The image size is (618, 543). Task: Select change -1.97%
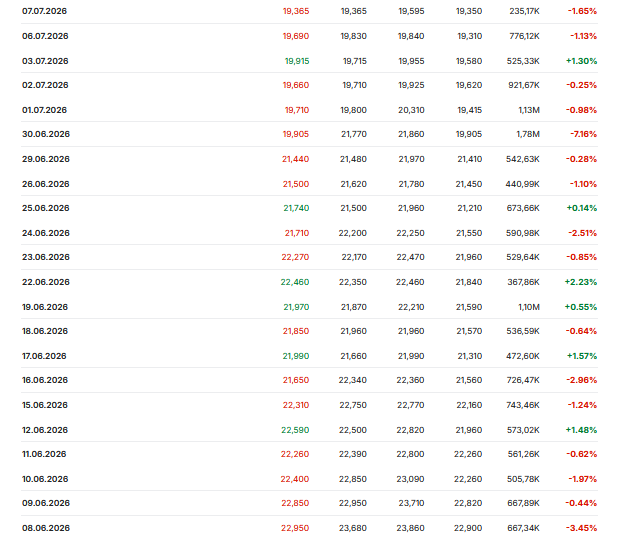[x=583, y=479]
